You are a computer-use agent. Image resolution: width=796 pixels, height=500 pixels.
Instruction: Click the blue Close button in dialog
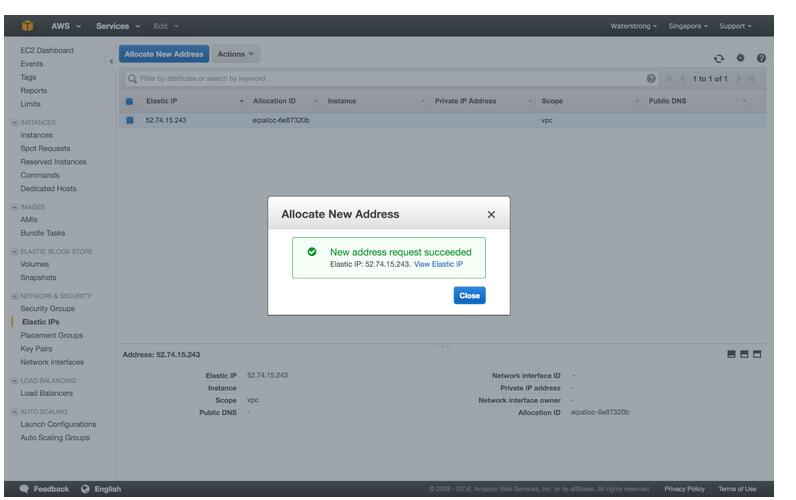(470, 295)
